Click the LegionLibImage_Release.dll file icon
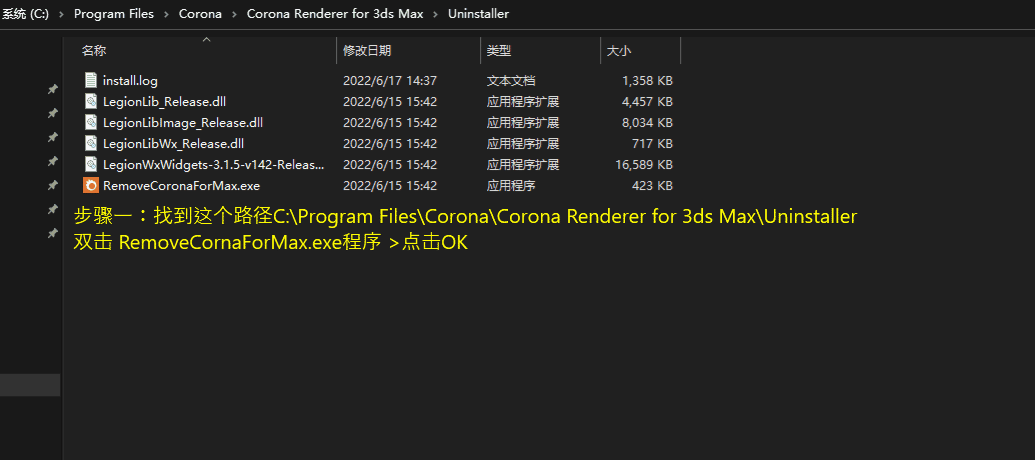The height and width of the screenshot is (460, 1035). [x=90, y=123]
